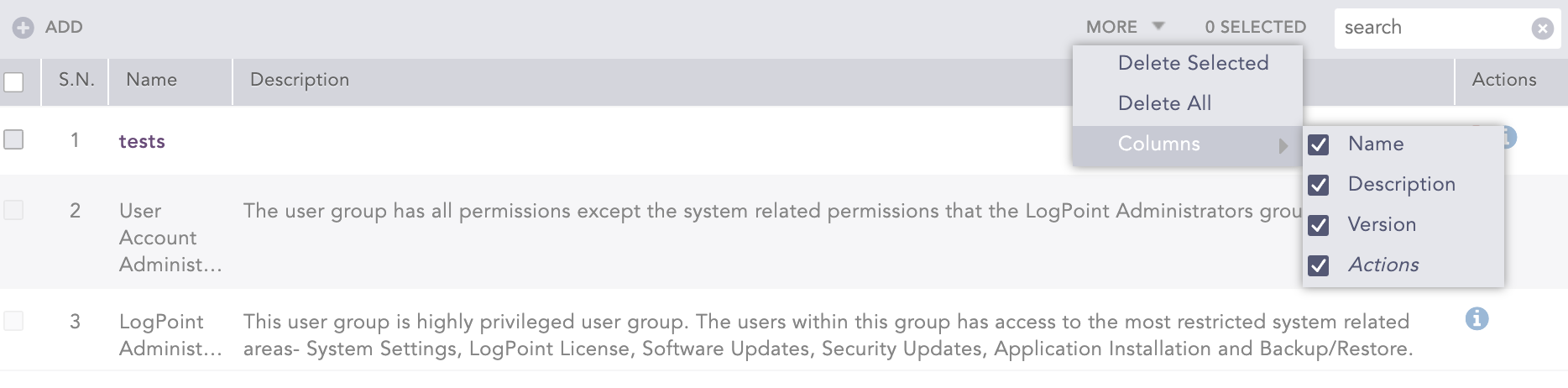Toggle the Version column checkbox

pyautogui.click(x=1319, y=225)
